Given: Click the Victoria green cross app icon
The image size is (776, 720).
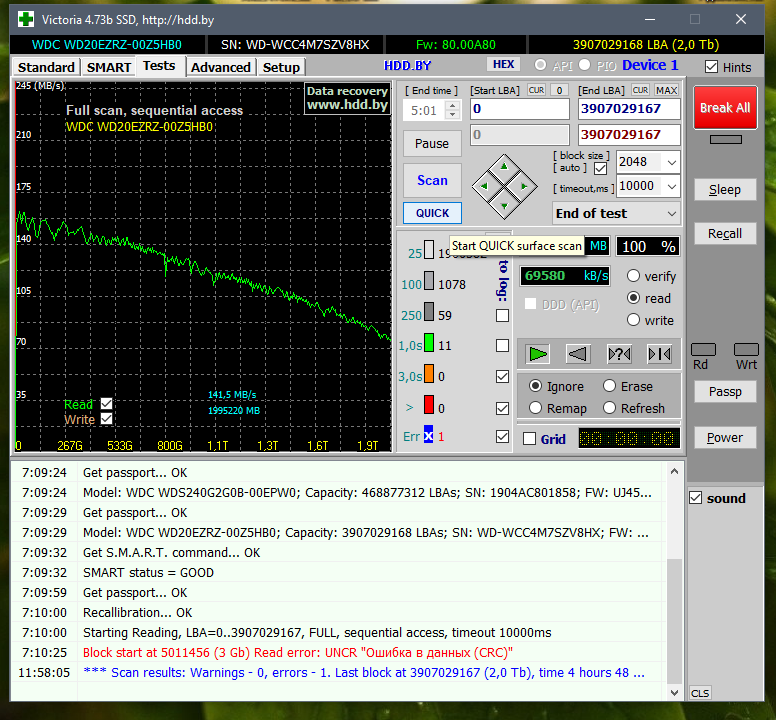Looking at the screenshot, I should tap(26, 20).
